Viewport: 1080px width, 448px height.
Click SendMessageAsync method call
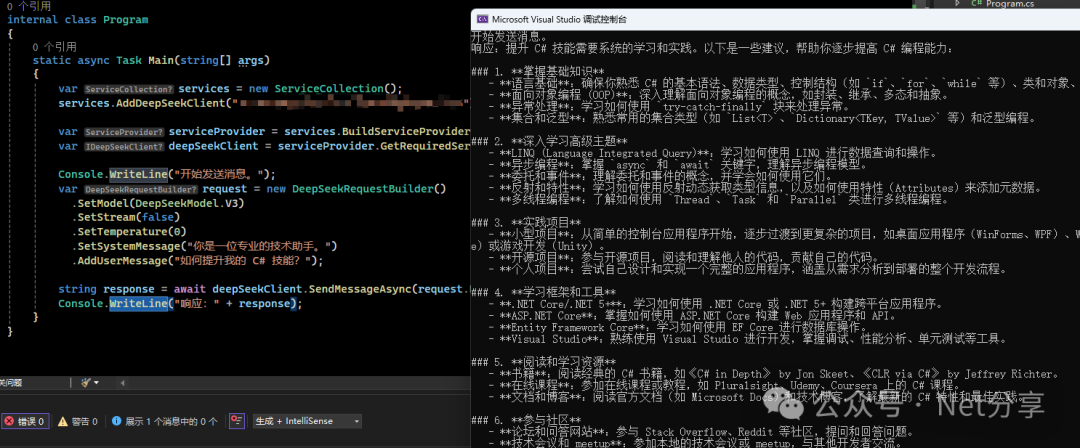click(360, 289)
